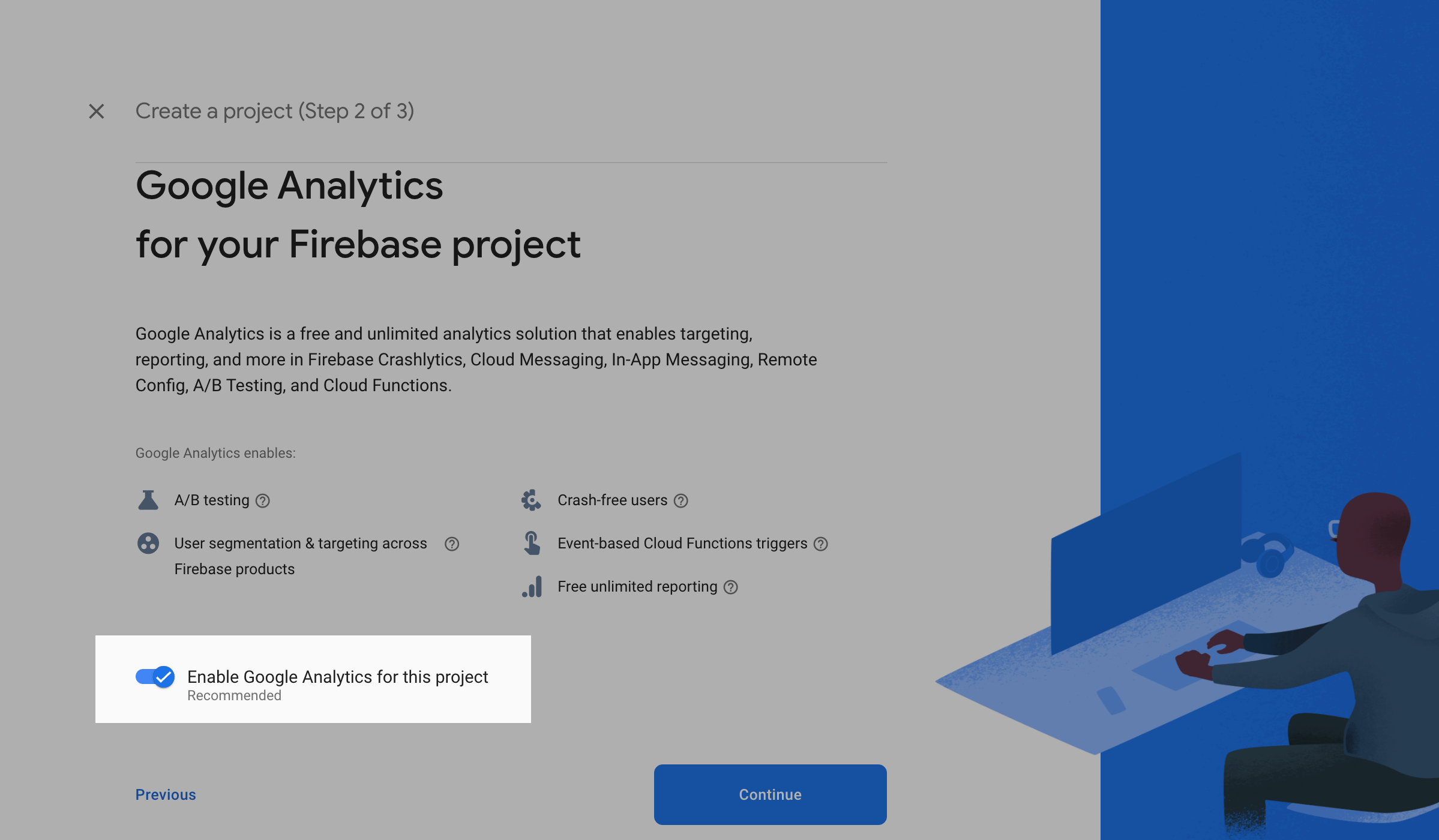Click the user segmentation help icon

pyautogui.click(x=452, y=544)
